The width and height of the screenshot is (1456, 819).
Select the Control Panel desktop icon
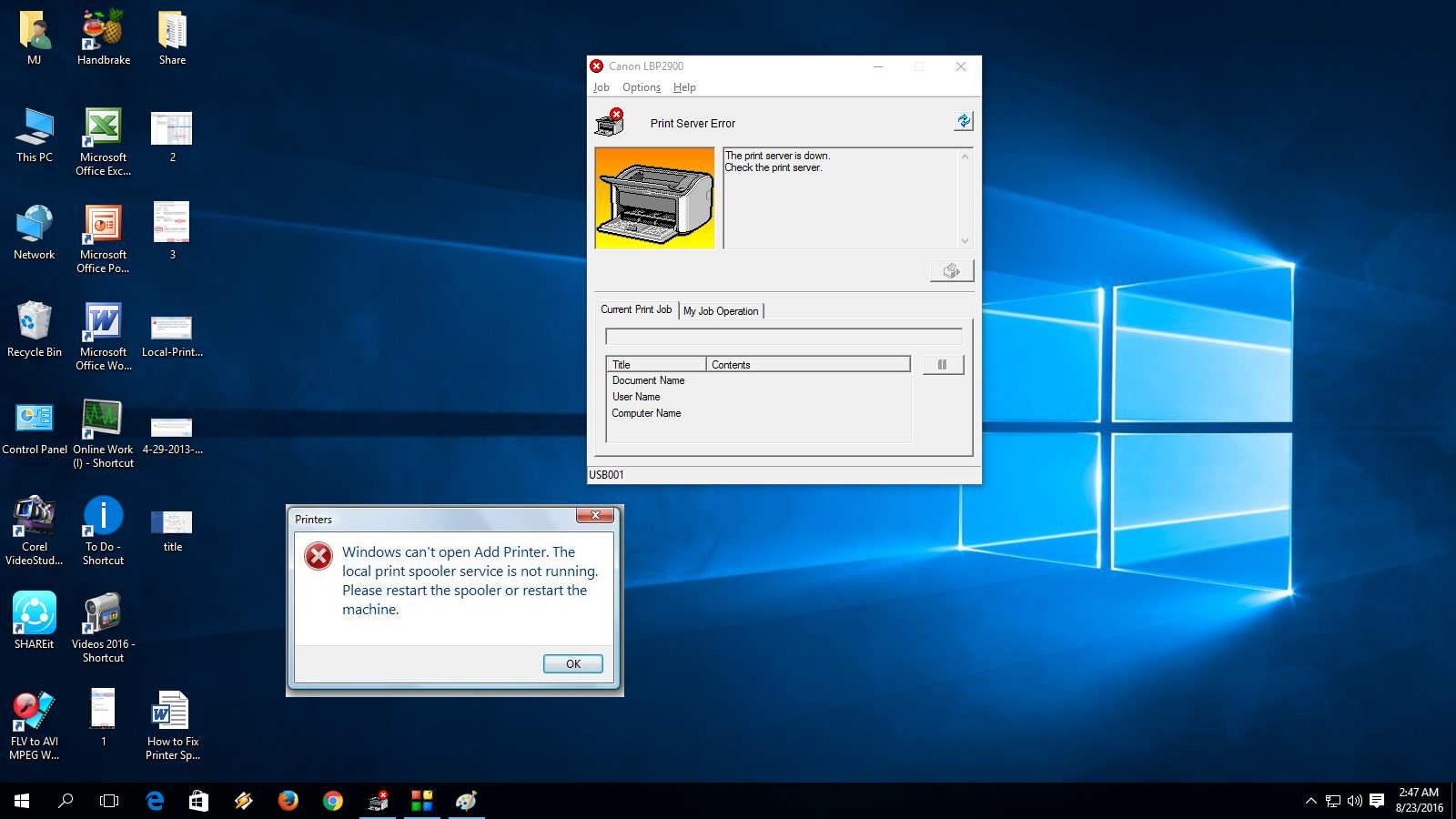(35, 428)
